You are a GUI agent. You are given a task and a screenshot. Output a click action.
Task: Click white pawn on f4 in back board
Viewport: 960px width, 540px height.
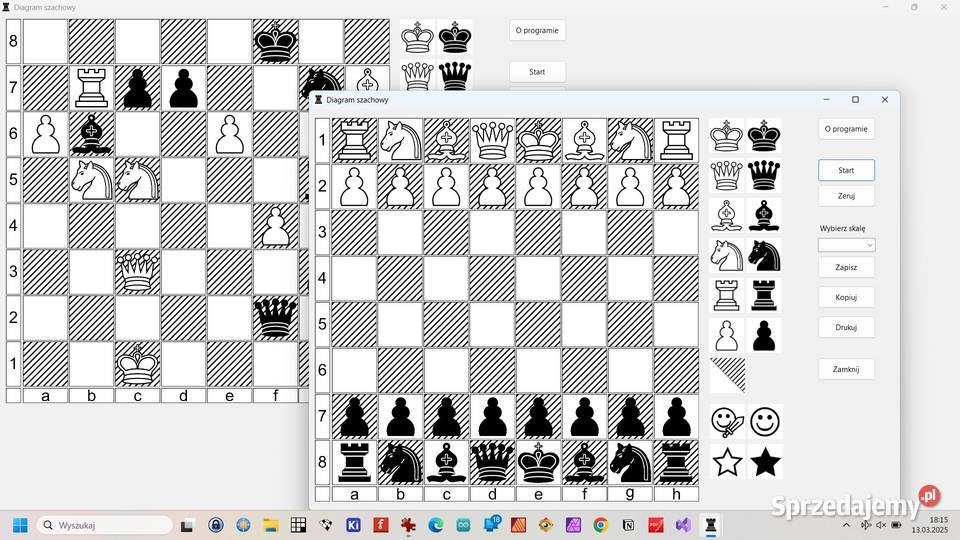pyautogui.click(x=276, y=226)
